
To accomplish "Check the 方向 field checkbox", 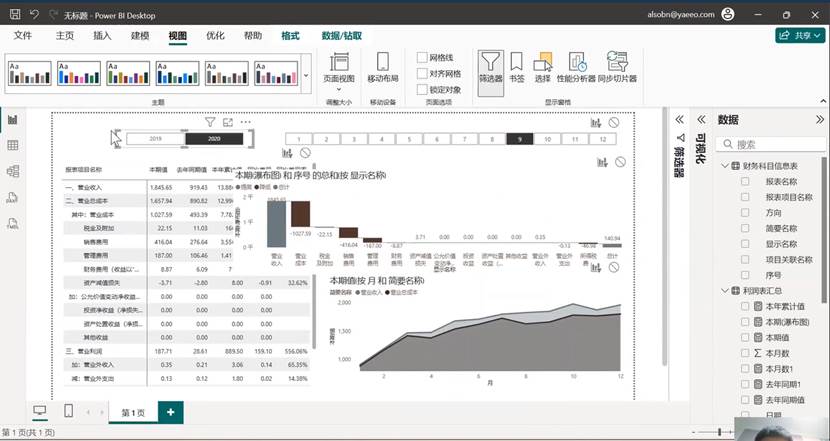I will pyautogui.click(x=745, y=212).
